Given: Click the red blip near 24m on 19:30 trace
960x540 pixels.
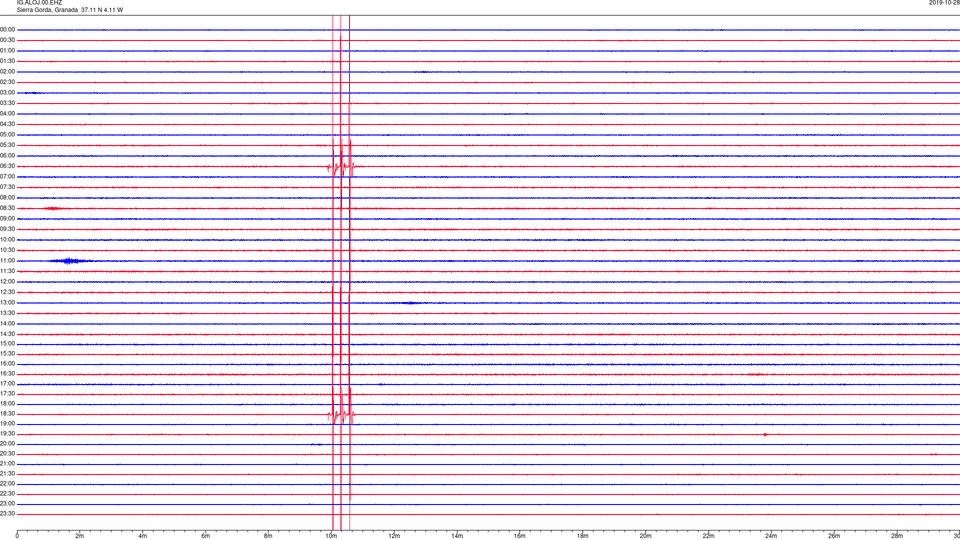Looking at the screenshot, I should pos(765,434).
